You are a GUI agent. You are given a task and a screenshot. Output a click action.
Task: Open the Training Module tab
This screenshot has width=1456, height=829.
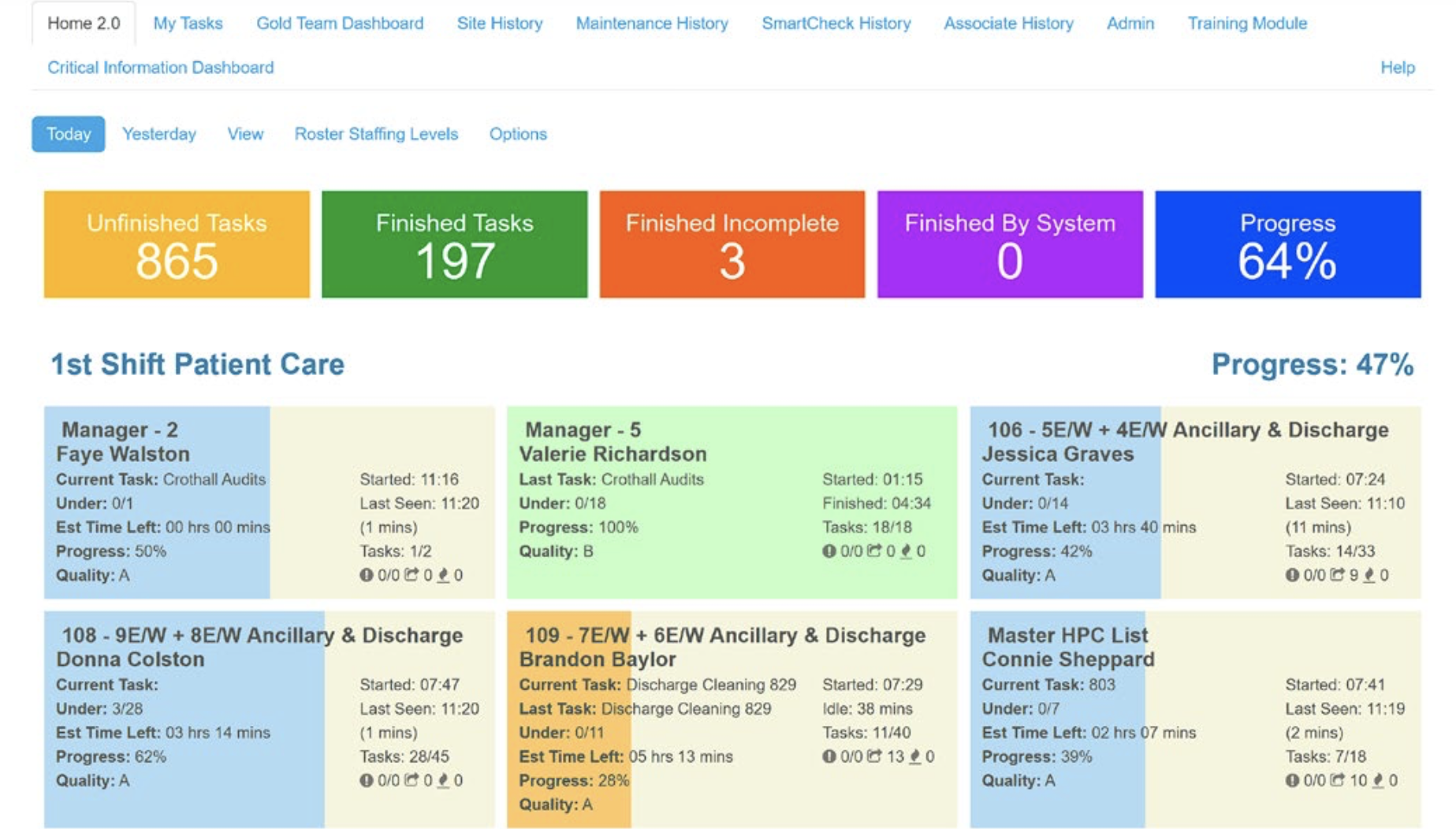point(1247,24)
